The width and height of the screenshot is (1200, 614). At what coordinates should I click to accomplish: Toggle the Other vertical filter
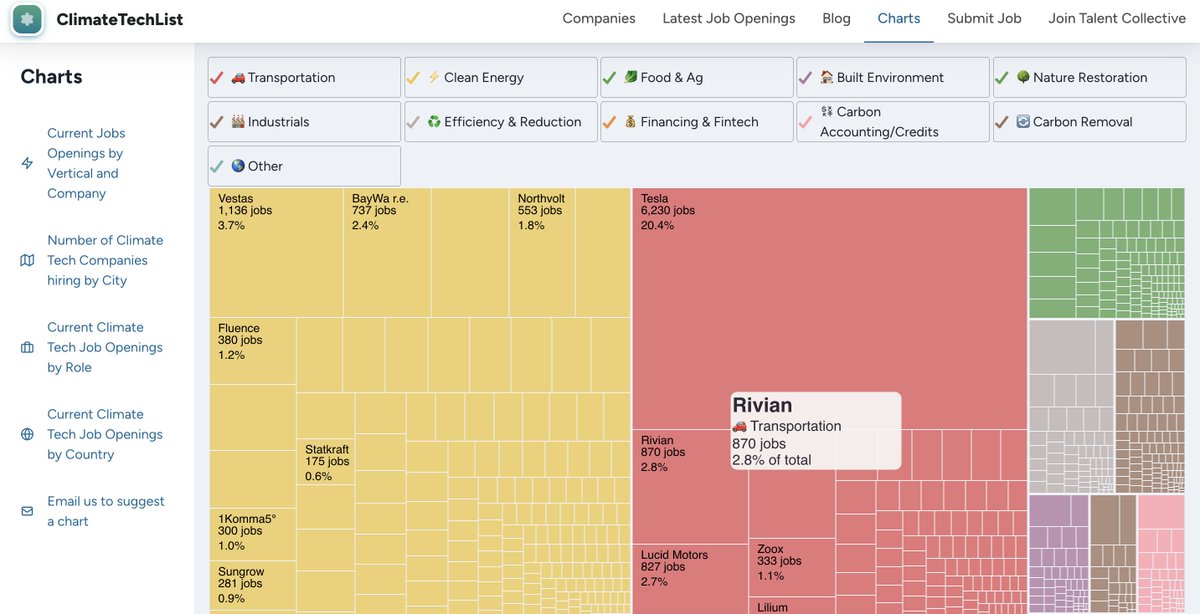point(304,166)
